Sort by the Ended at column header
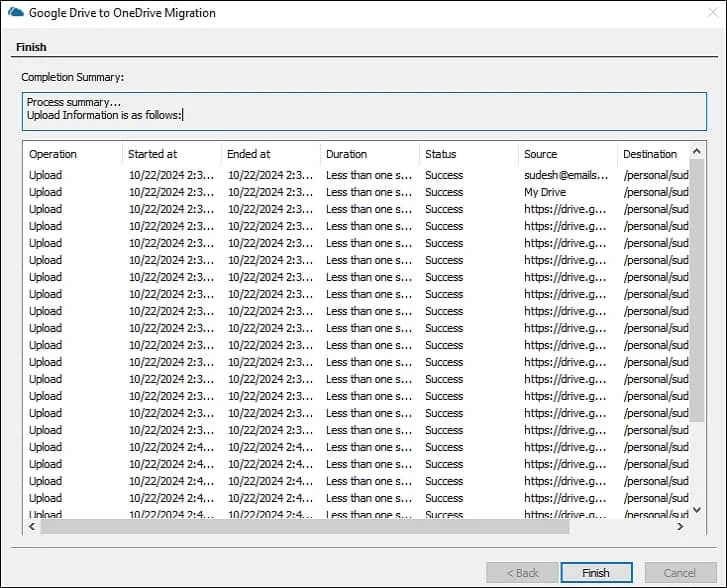The height and width of the screenshot is (588, 727). point(271,154)
